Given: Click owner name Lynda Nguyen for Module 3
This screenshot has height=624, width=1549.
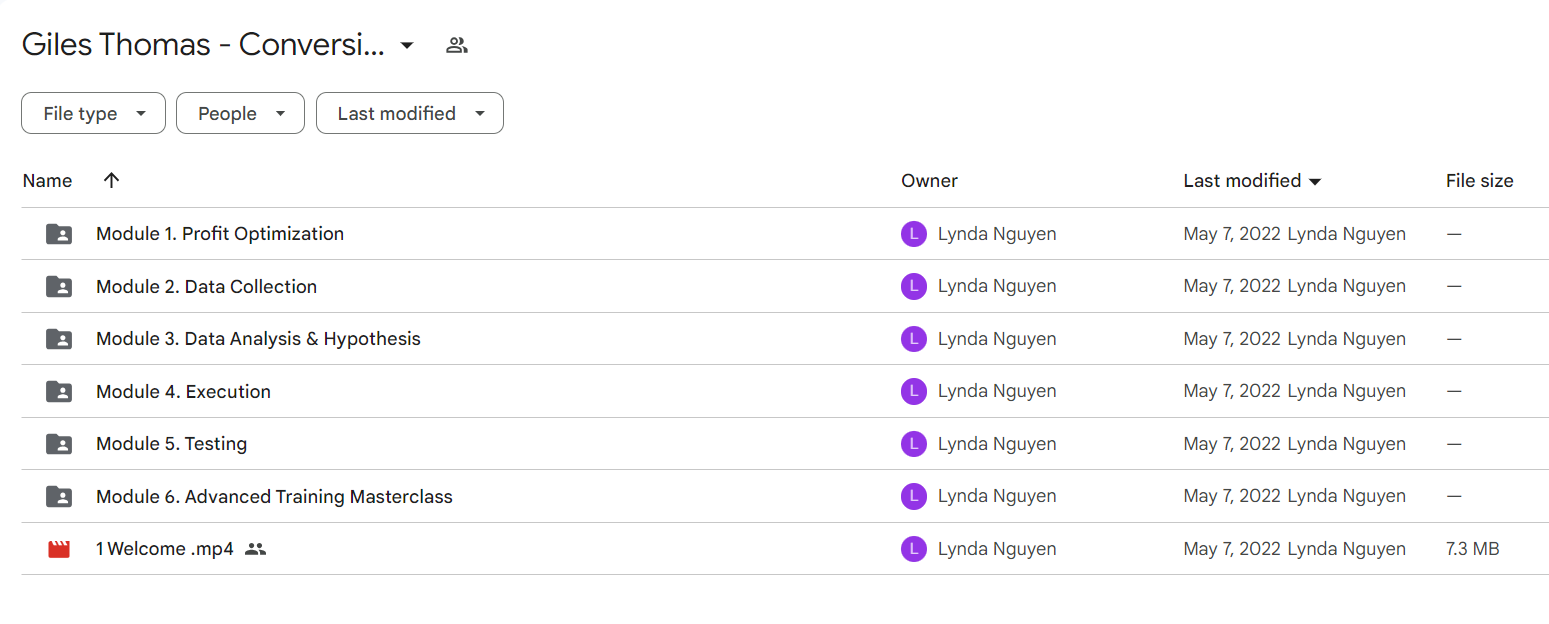Looking at the screenshot, I should pyautogui.click(x=997, y=339).
